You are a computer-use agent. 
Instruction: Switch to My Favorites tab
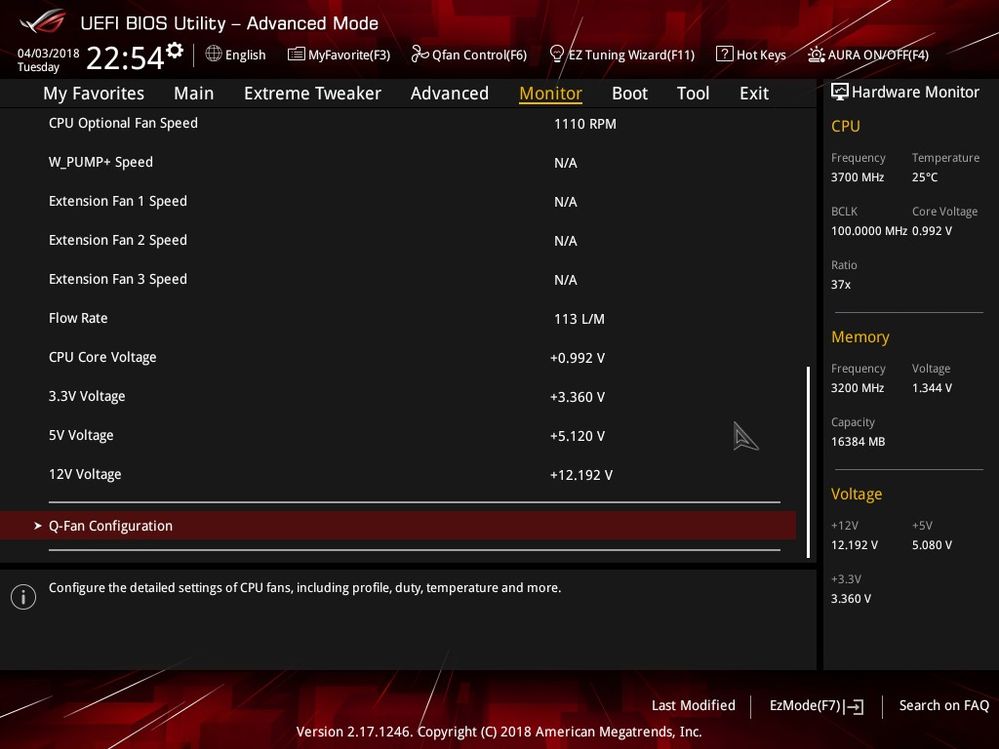coord(94,93)
